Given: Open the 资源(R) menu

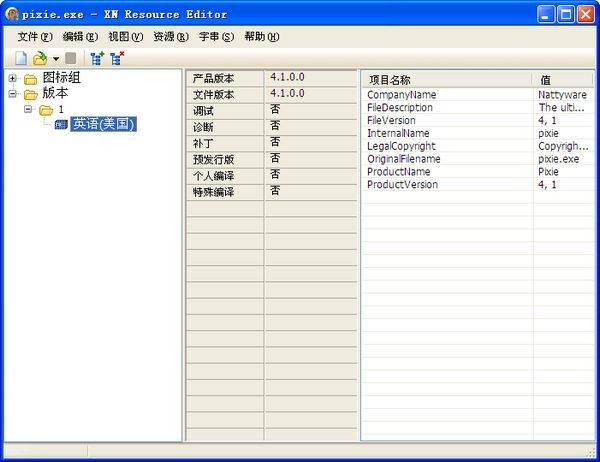Looking at the screenshot, I should coord(171,37).
